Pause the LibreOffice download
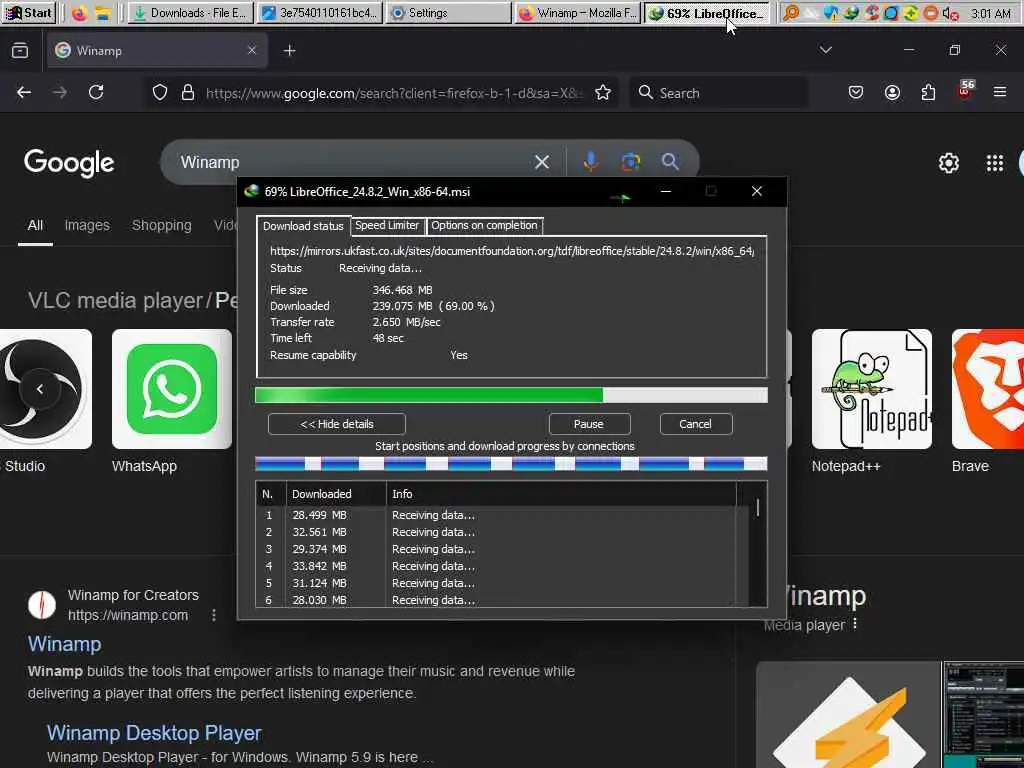 tap(588, 424)
